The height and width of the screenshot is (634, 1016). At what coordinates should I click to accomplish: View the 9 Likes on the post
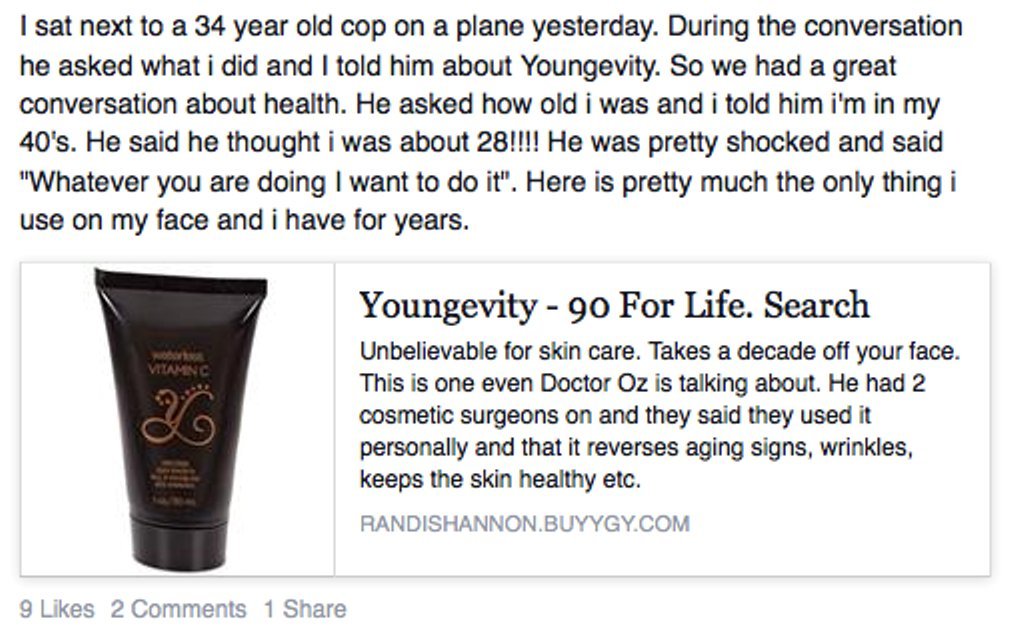tap(54, 607)
